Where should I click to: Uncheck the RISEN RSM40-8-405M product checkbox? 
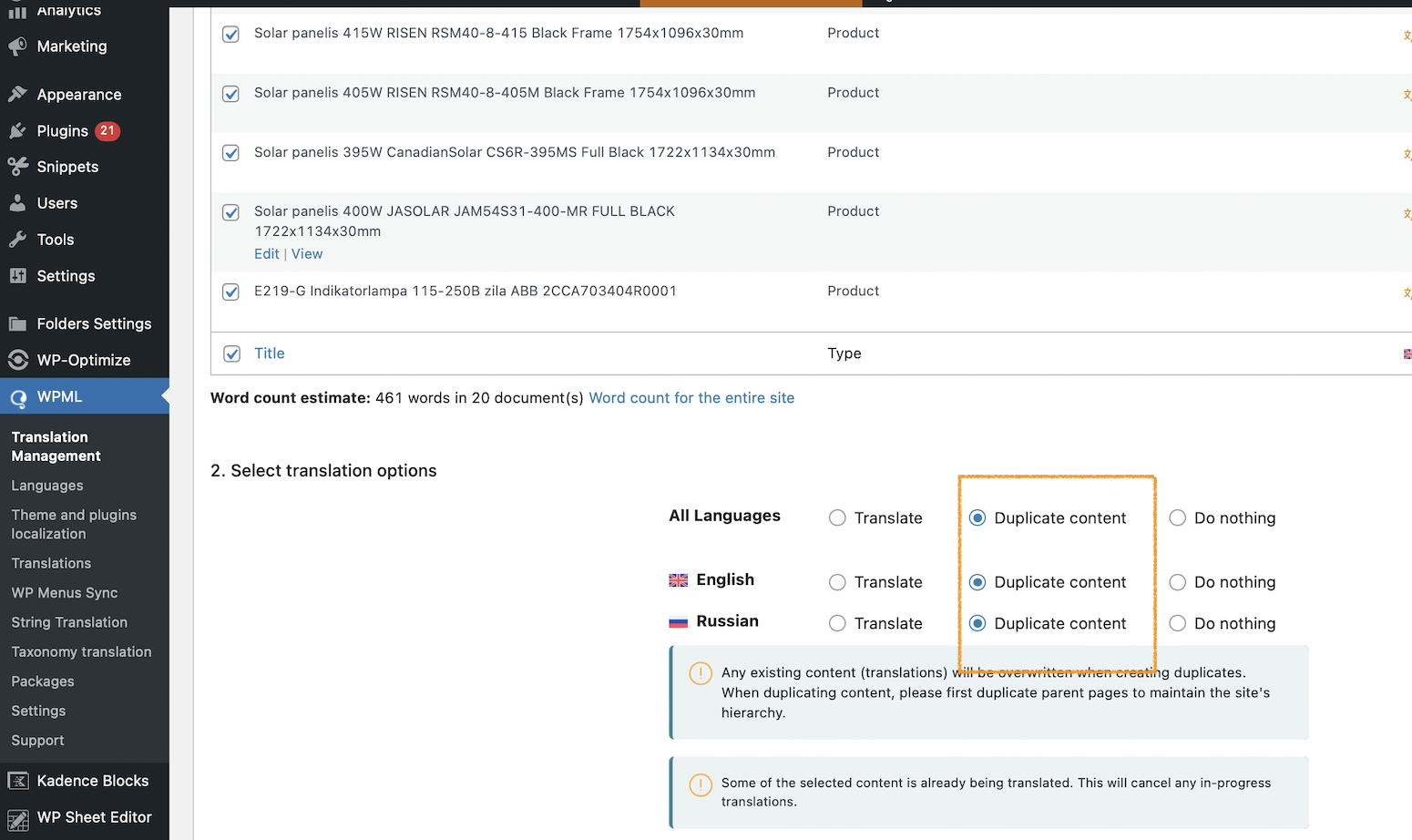(x=231, y=94)
